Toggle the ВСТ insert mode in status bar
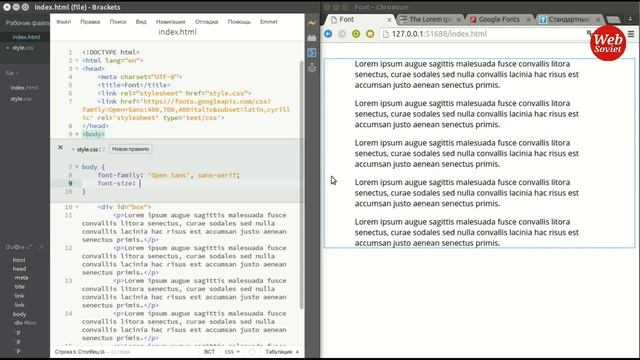The height and width of the screenshot is (360, 640). tap(209, 351)
